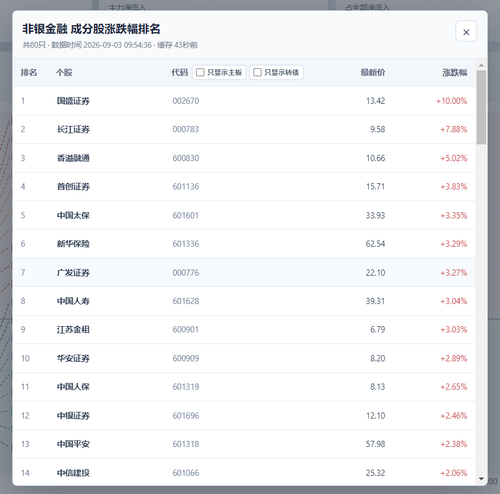Select stock 中国人寿

point(73,301)
